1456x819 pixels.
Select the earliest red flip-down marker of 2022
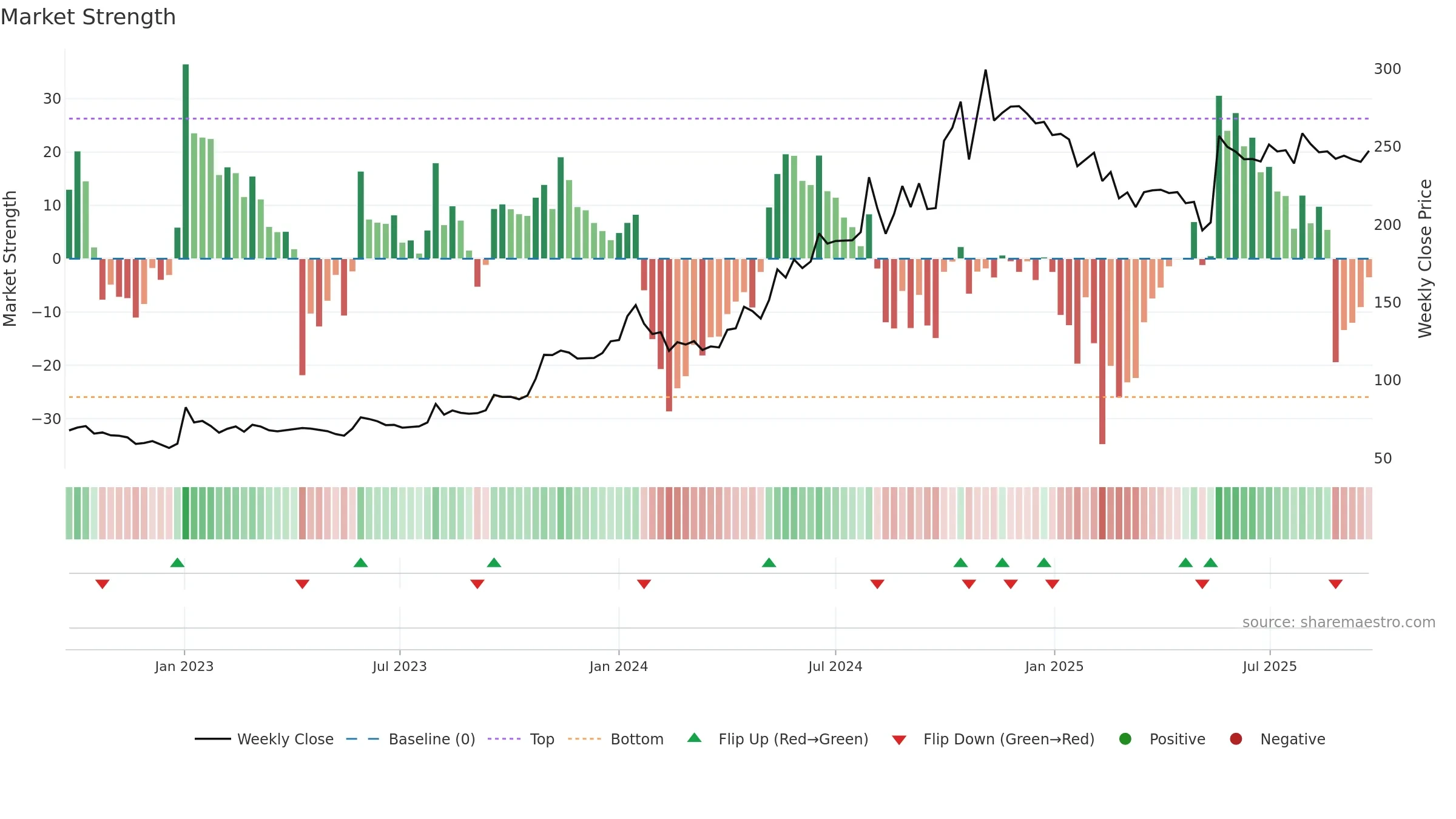tap(103, 584)
